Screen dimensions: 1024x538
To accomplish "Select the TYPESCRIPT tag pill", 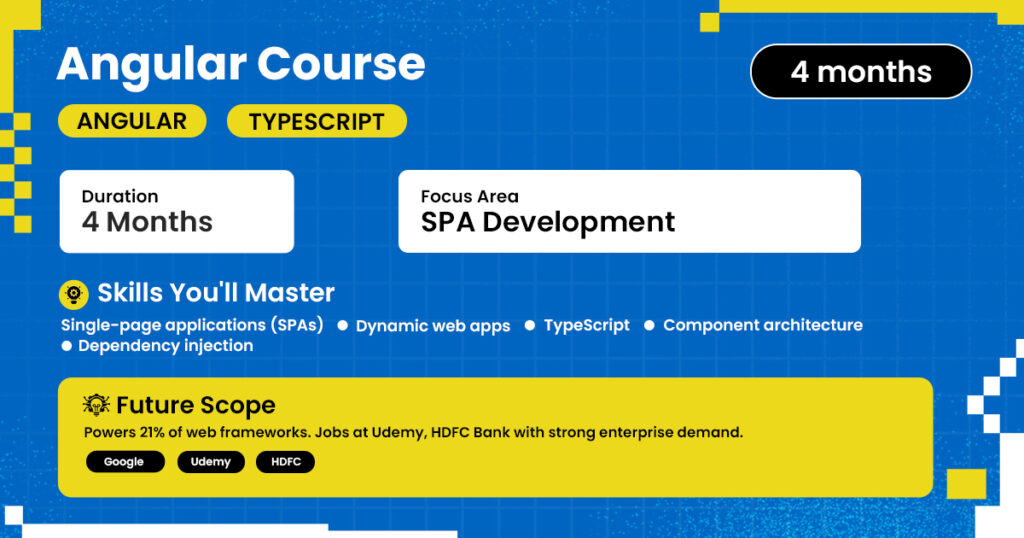I will coord(317,121).
